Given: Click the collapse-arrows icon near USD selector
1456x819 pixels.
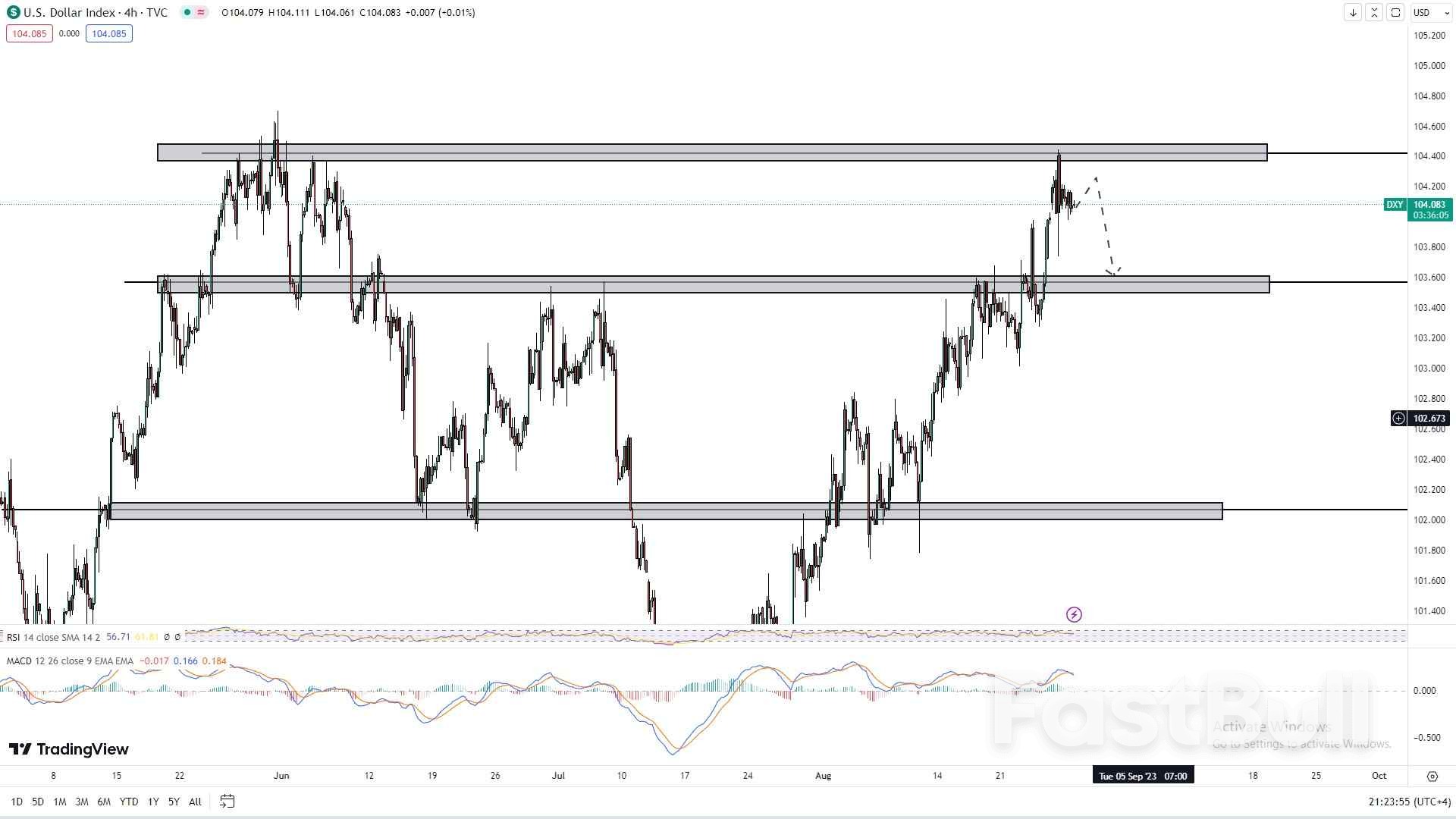Looking at the screenshot, I should pos(1374,12).
